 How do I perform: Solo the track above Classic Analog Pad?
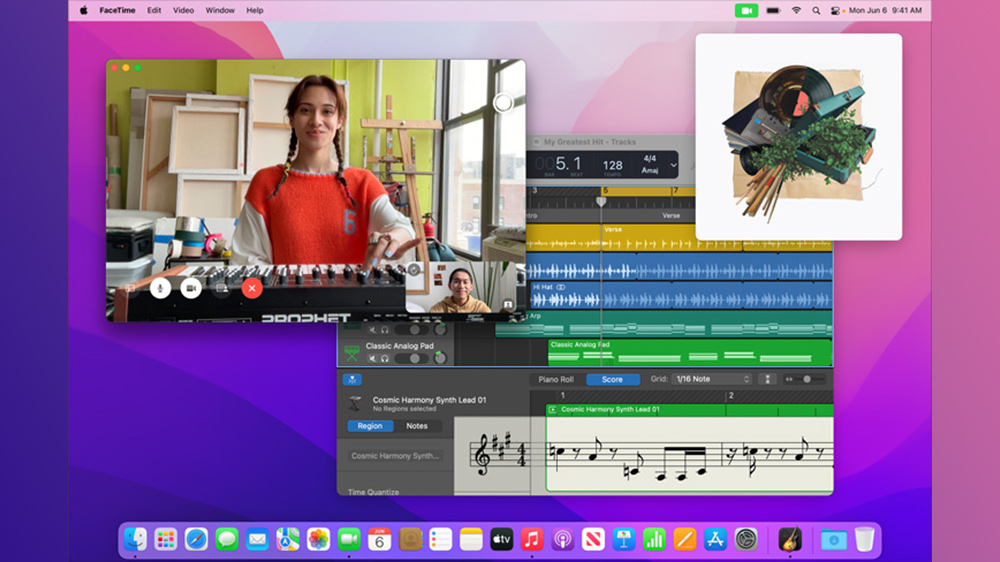[385, 330]
